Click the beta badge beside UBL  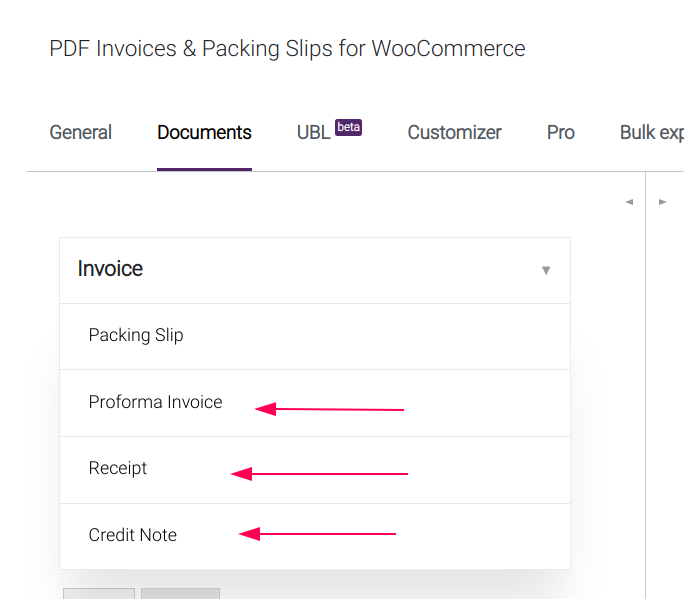[348, 127]
